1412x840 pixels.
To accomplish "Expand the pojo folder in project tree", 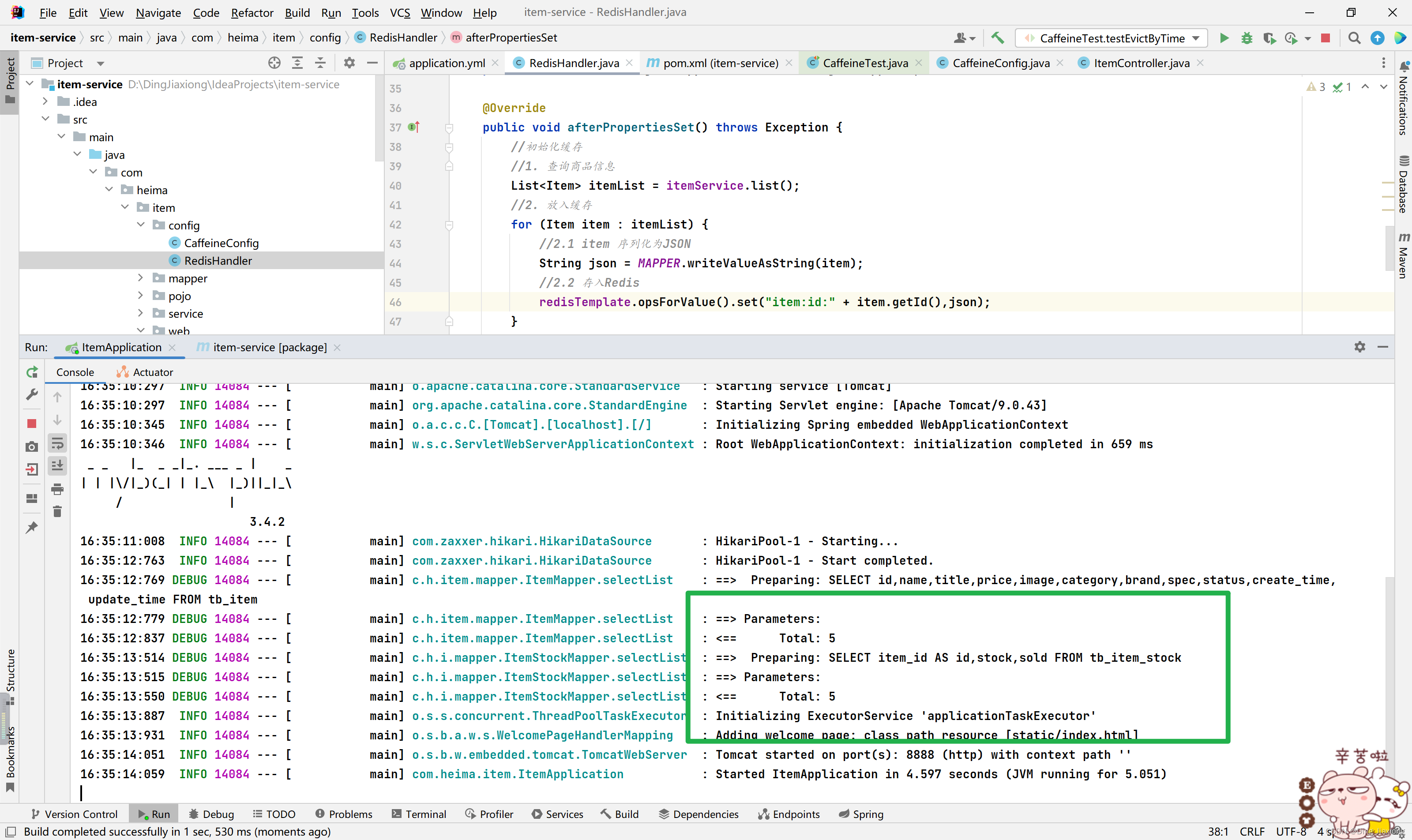I will 140,295.
